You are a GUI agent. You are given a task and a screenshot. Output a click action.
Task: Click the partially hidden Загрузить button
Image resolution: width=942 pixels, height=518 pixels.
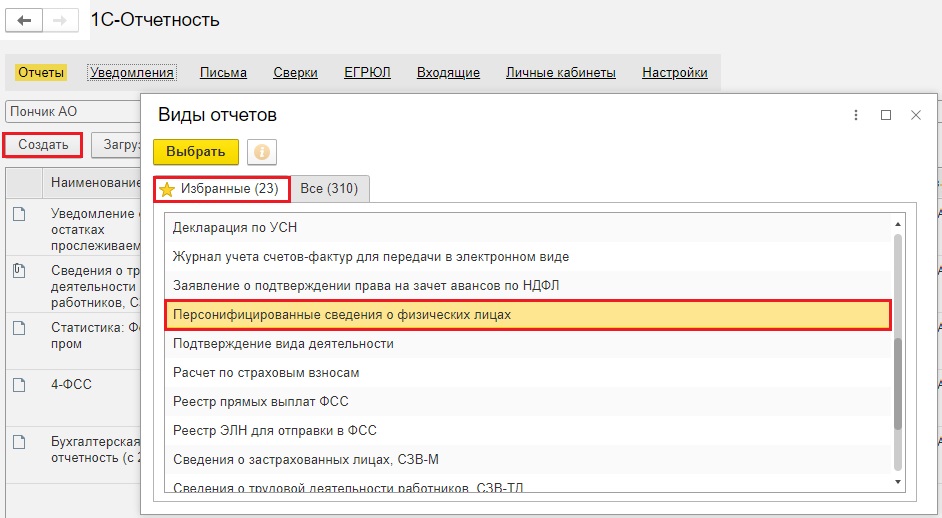pos(117,145)
